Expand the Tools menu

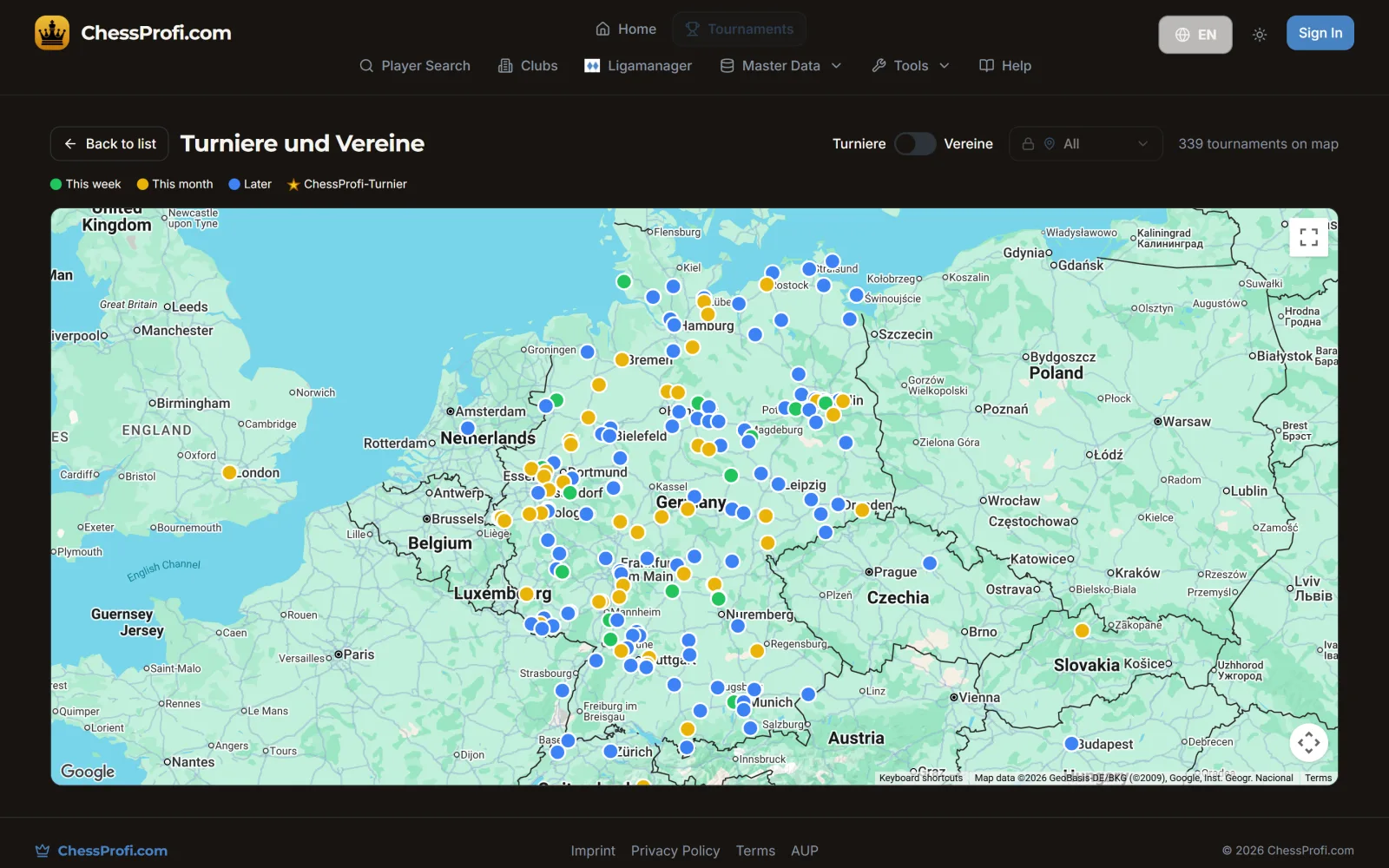pyautogui.click(x=911, y=66)
